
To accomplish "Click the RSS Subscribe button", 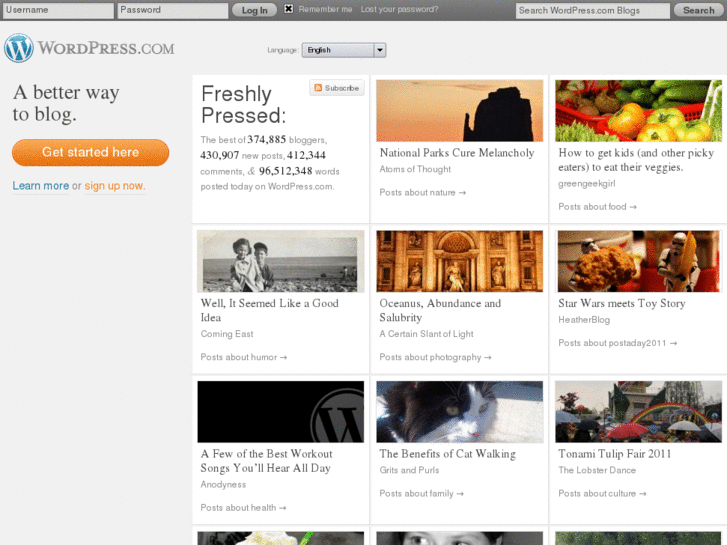I will (337, 88).
